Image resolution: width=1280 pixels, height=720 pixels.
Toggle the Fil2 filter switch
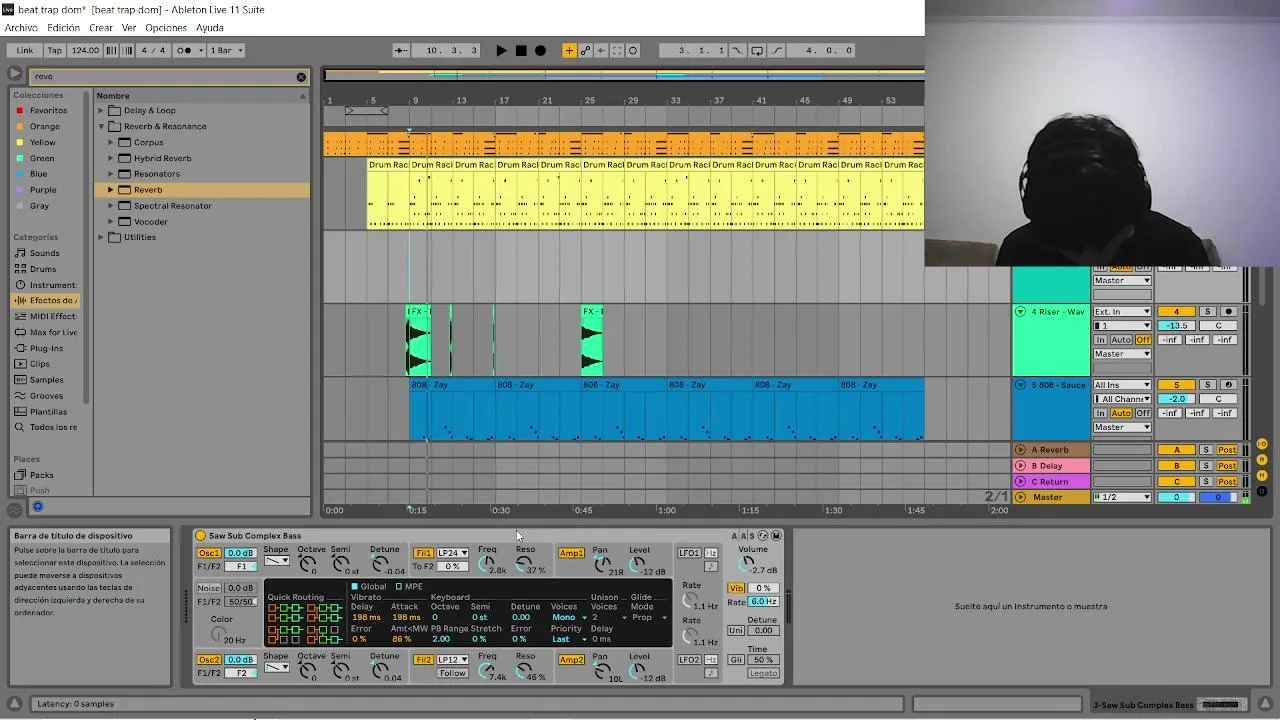[x=423, y=660]
